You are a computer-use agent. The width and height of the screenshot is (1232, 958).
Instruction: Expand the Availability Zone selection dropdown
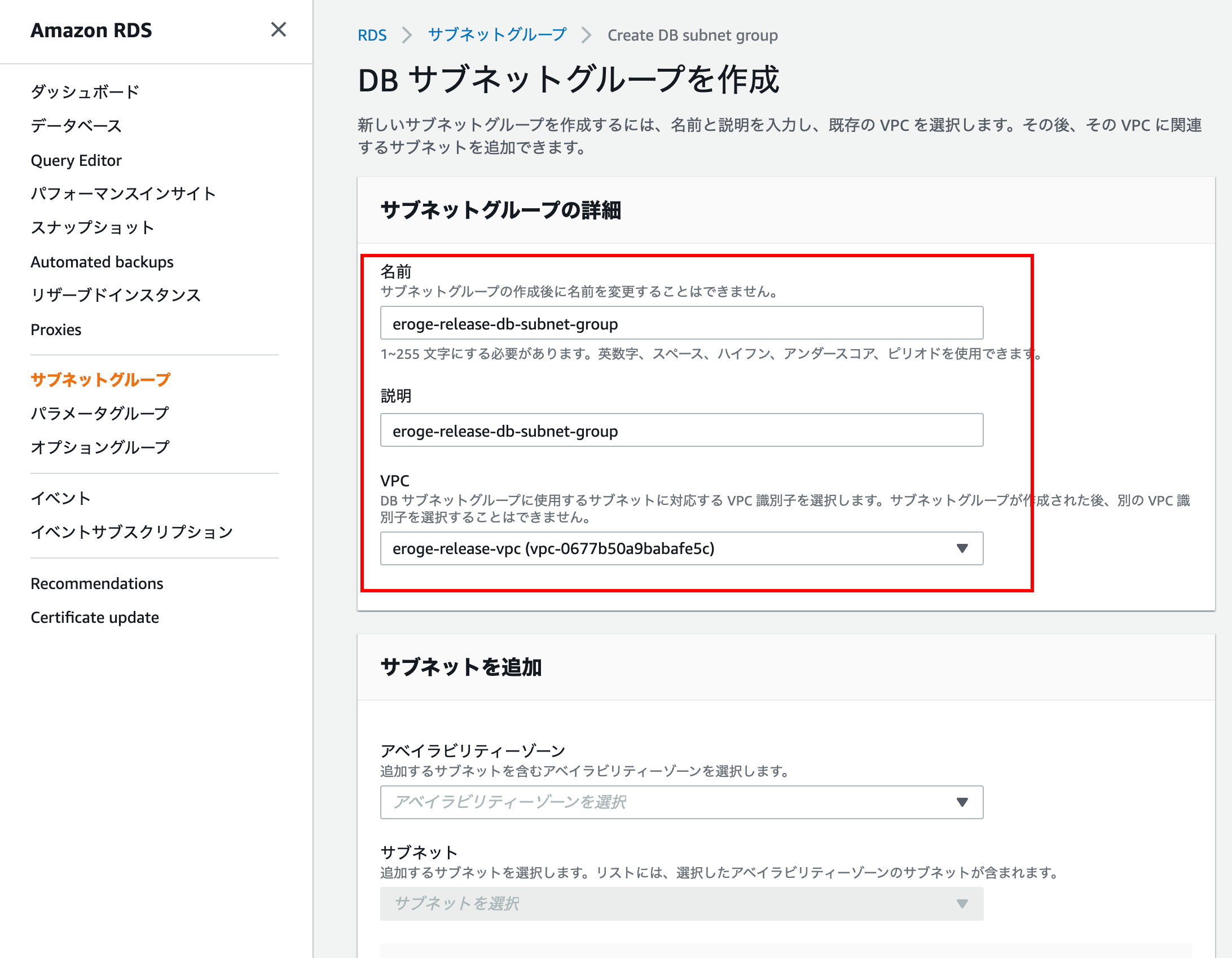point(962,802)
